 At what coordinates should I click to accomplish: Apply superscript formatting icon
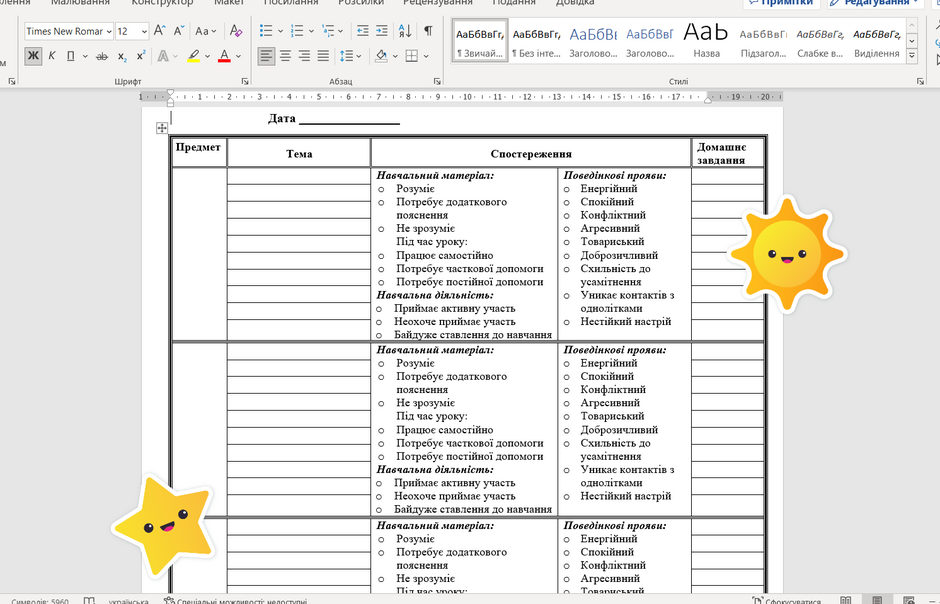point(141,56)
